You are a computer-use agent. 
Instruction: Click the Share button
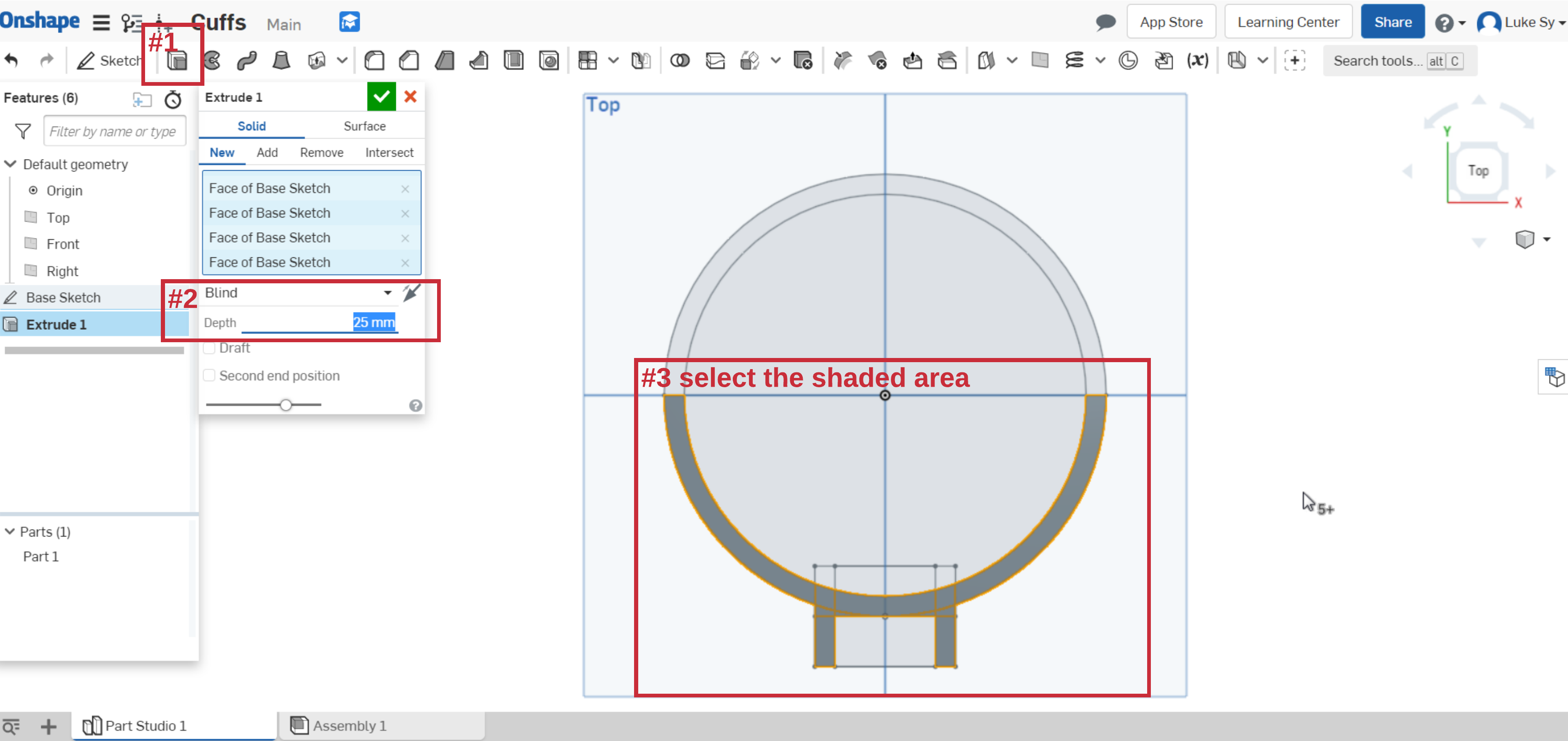pos(1392,22)
